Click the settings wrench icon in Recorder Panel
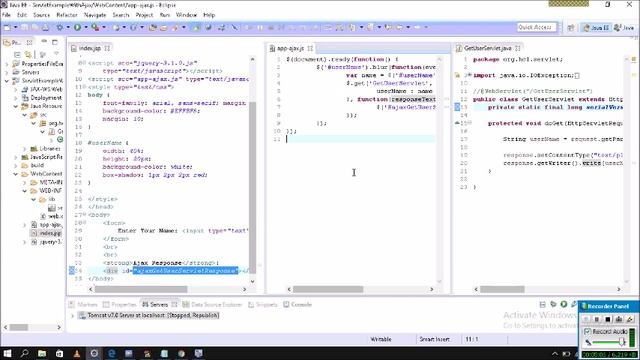The image size is (640, 360). point(630,319)
